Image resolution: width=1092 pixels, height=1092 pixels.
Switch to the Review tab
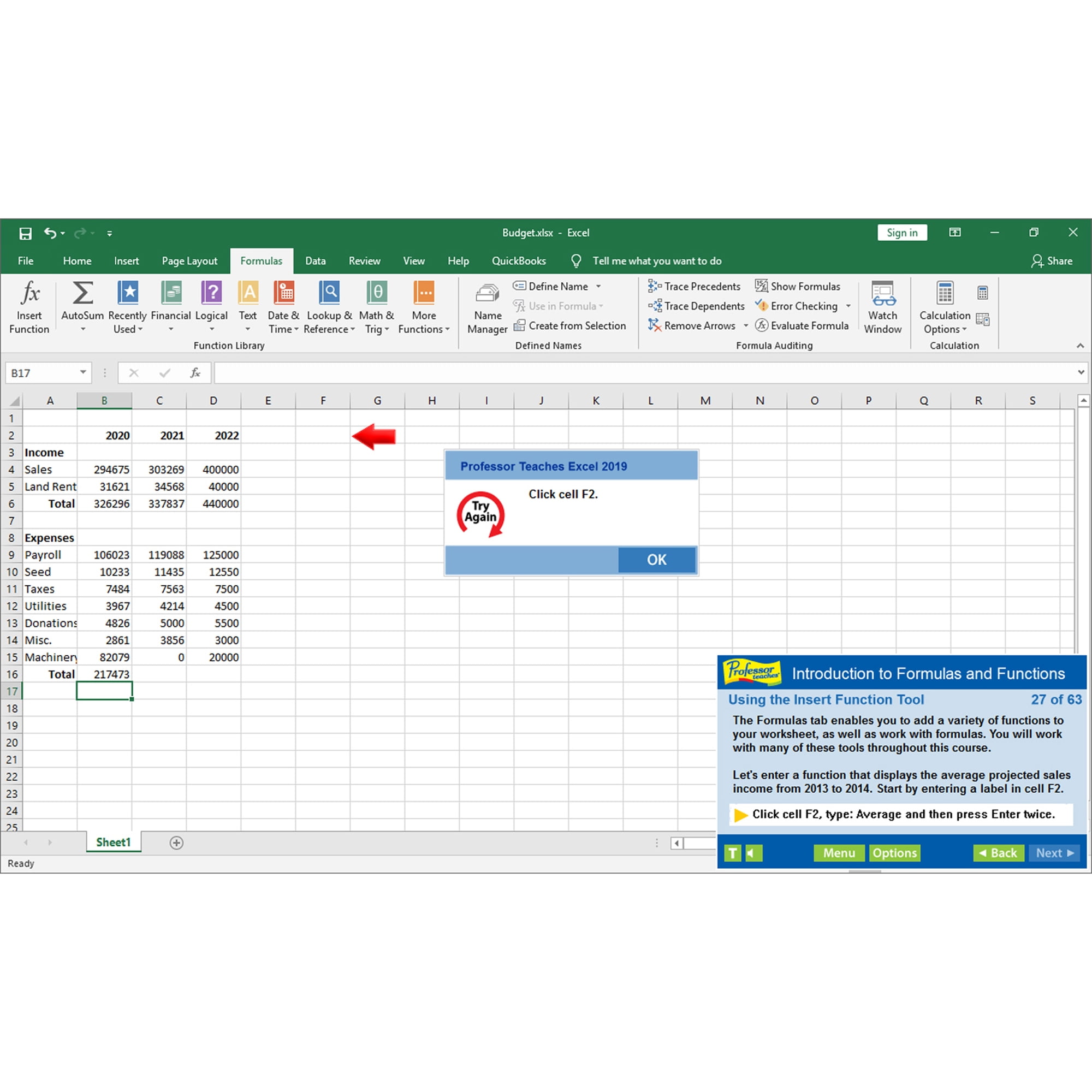(365, 261)
